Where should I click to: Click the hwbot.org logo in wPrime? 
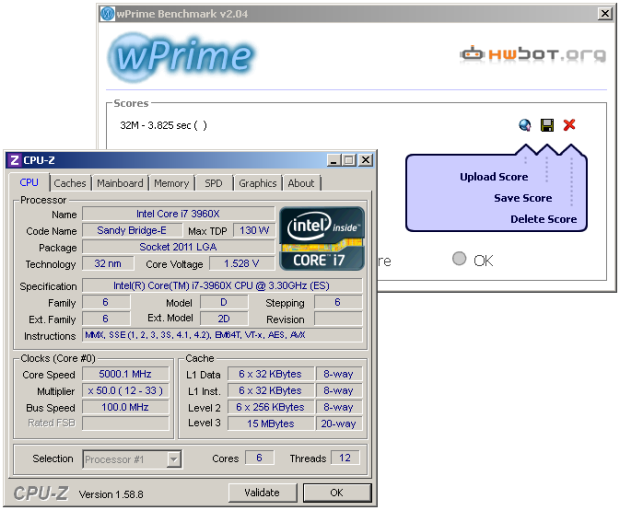click(533, 54)
